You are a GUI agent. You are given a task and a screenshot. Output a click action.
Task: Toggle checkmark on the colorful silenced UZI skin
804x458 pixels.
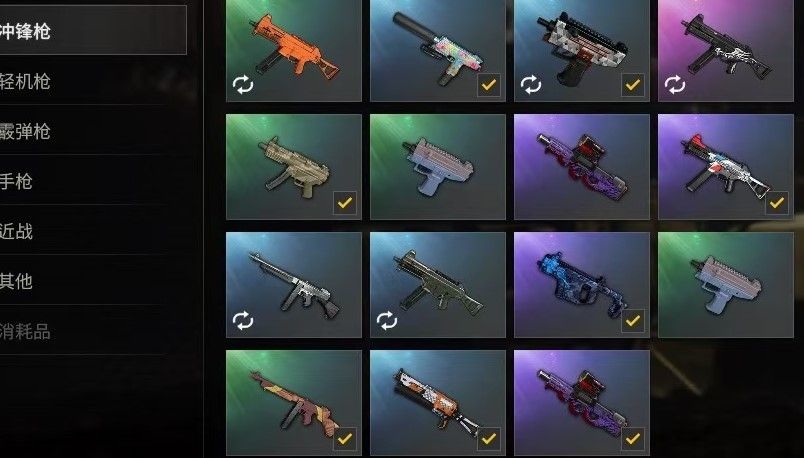point(489,85)
